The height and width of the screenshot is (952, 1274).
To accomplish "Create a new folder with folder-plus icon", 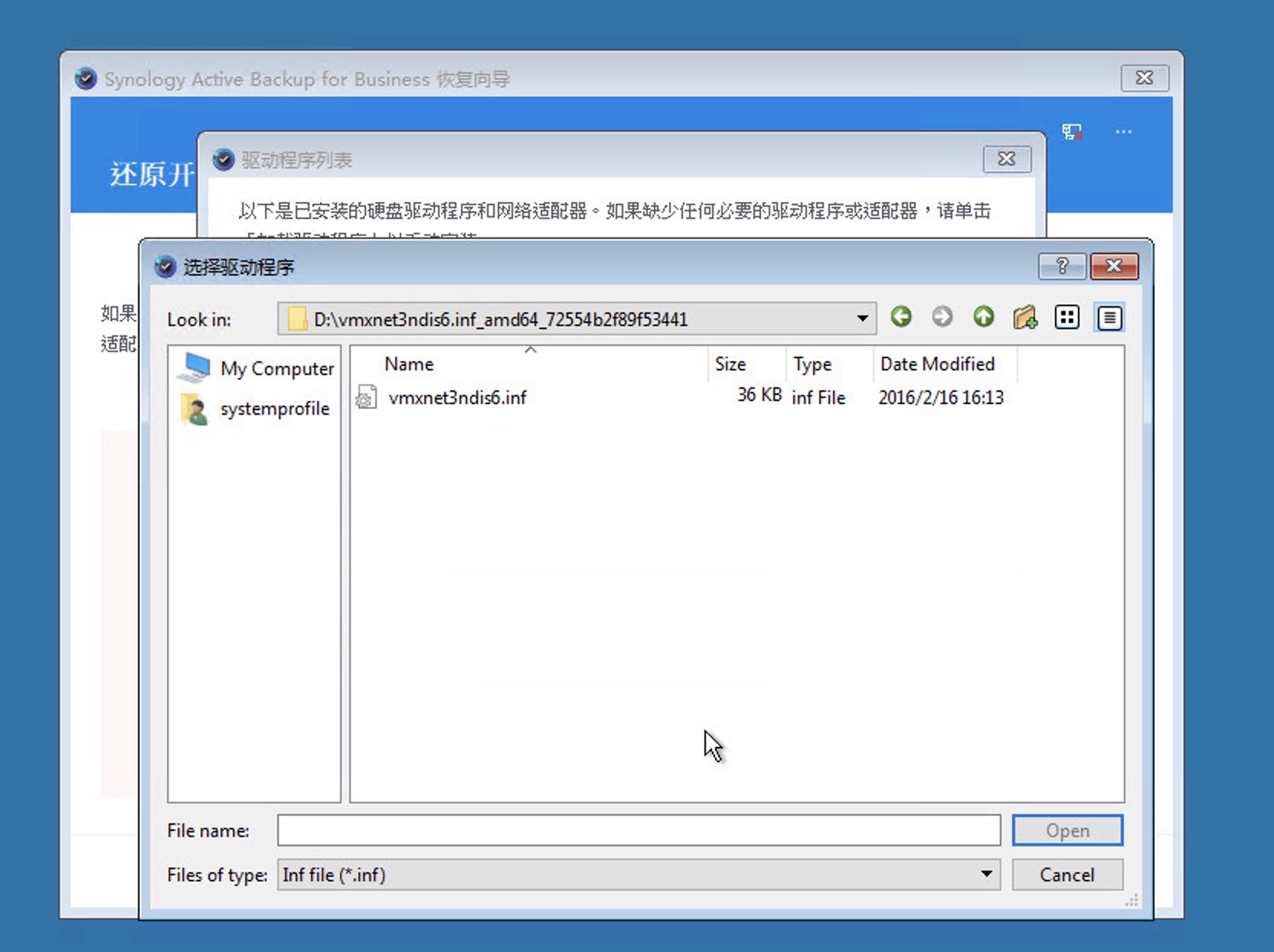I will pyautogui.click(x=1025, y=317).
